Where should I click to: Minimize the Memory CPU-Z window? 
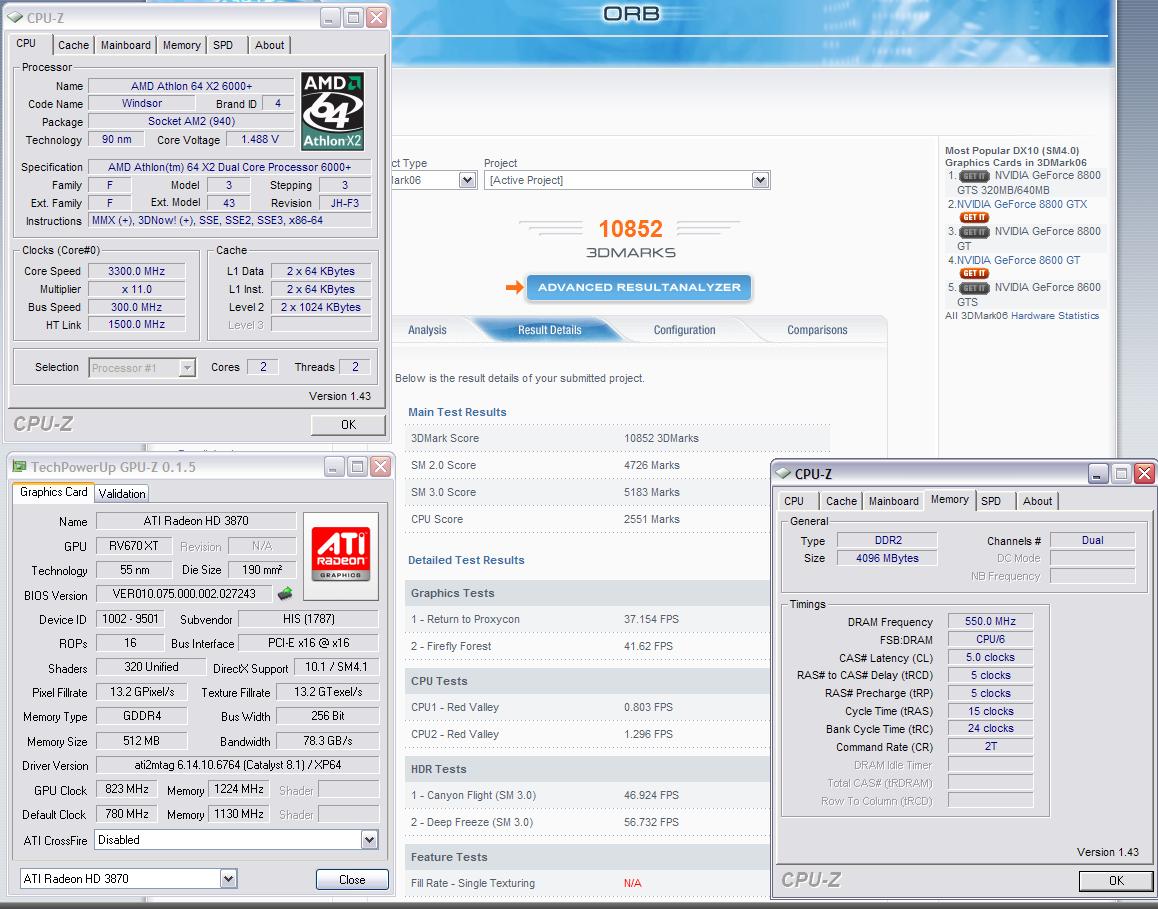pyautogui.click(x=1097, y=474)
